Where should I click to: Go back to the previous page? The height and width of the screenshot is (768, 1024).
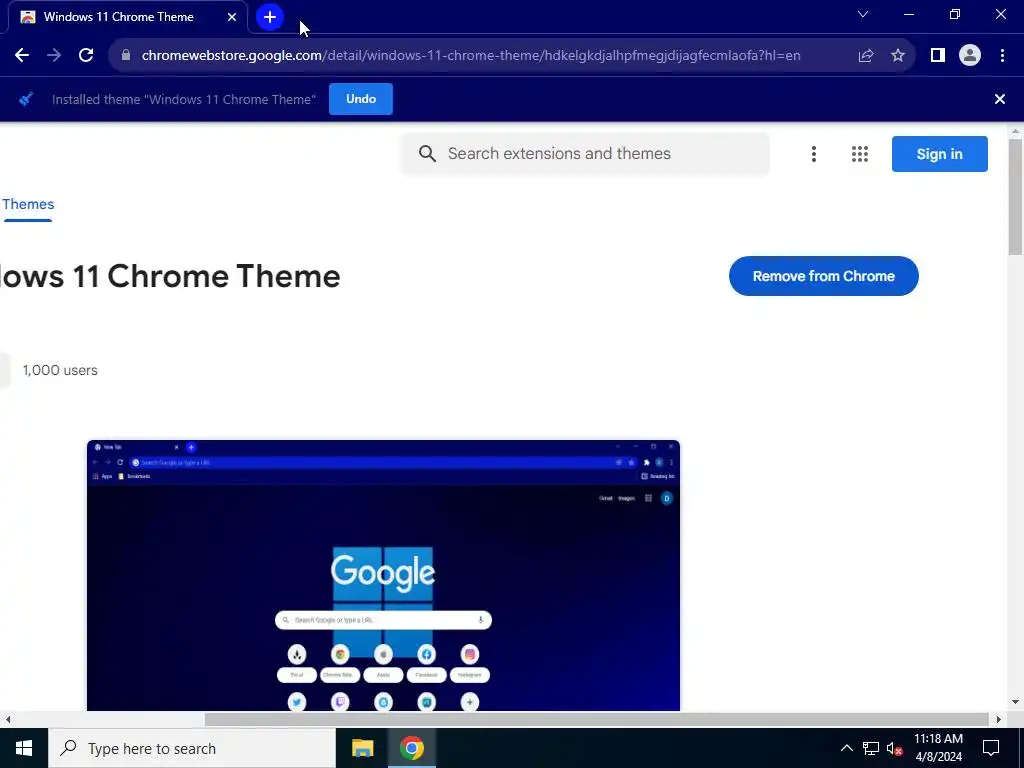(x=22, y=56)
